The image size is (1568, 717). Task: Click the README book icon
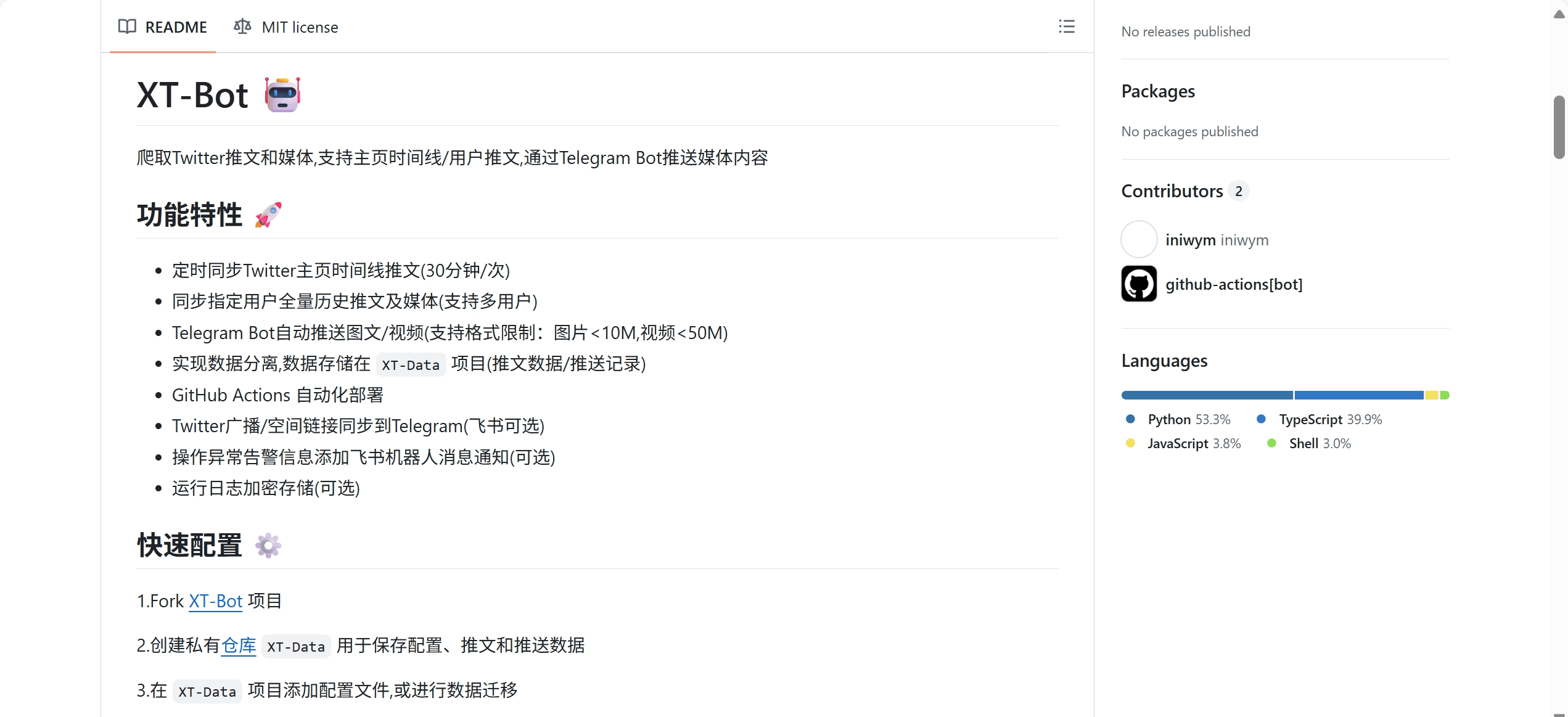[x=127, y=27]
